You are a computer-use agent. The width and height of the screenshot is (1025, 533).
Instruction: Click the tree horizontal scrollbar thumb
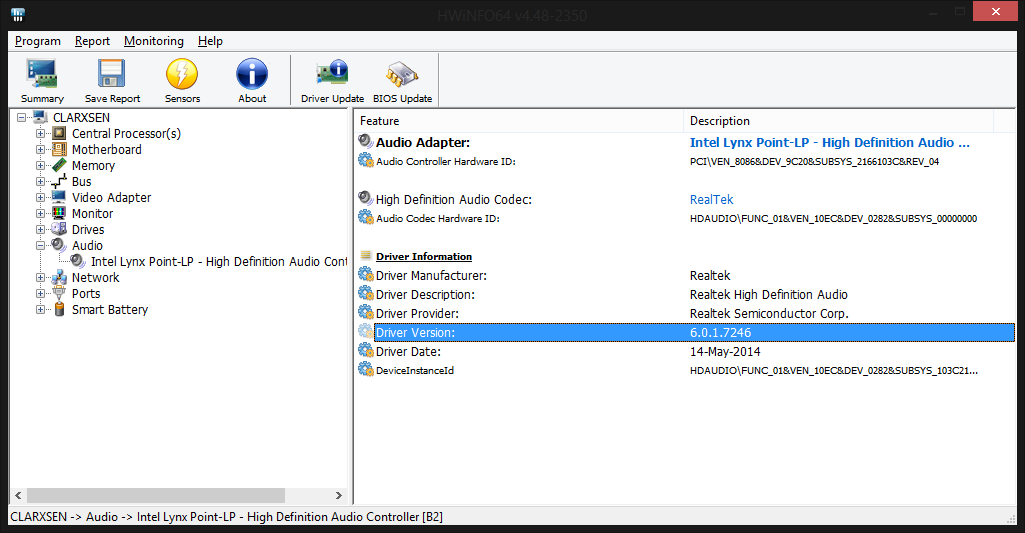tap(156, 495)
